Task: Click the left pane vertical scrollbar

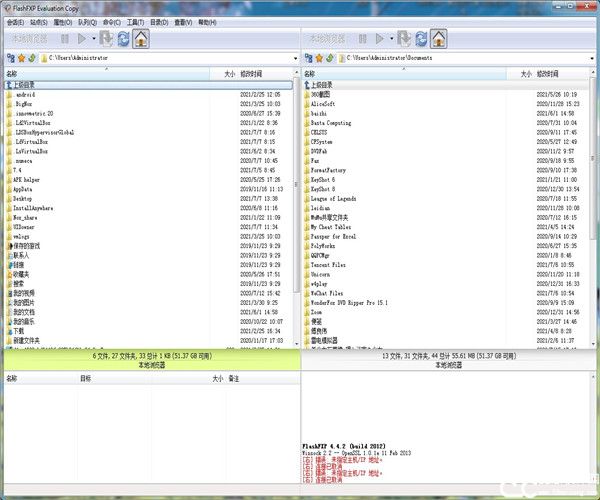Action: coord(295,200)
